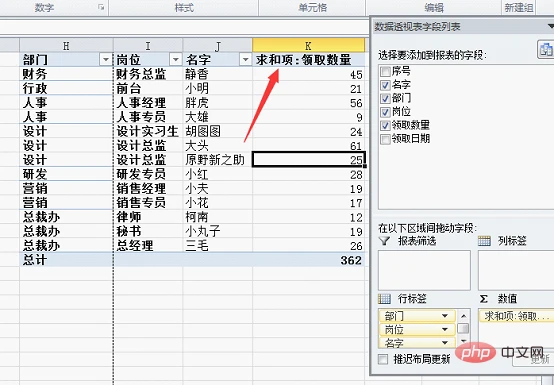Open the 岗位 column filter dropdown
This screenshot has height=385, width=554.
tap(176, 60)
